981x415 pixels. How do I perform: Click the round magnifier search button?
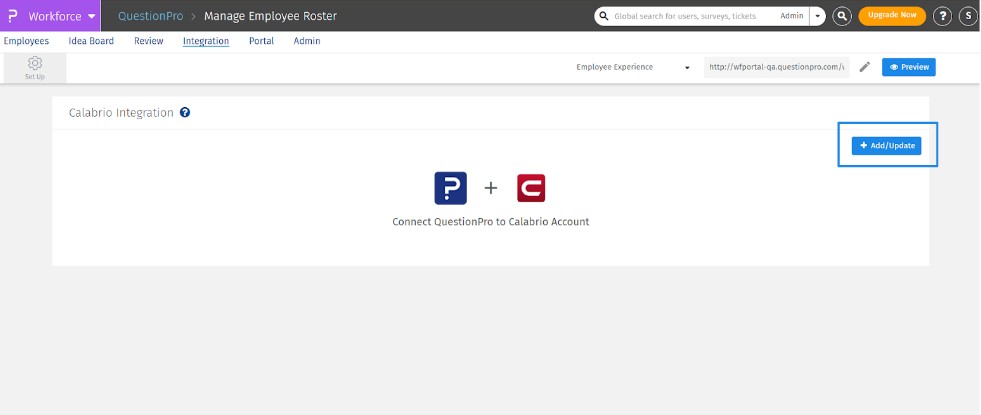point(842,16)
